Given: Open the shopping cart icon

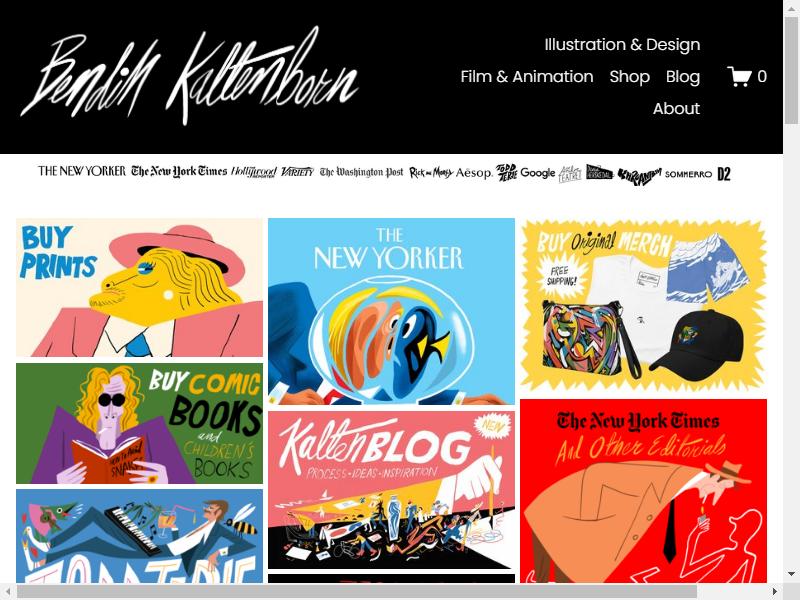Looking at the screenshot, I should pyautogui.click(x=739, y=77).
